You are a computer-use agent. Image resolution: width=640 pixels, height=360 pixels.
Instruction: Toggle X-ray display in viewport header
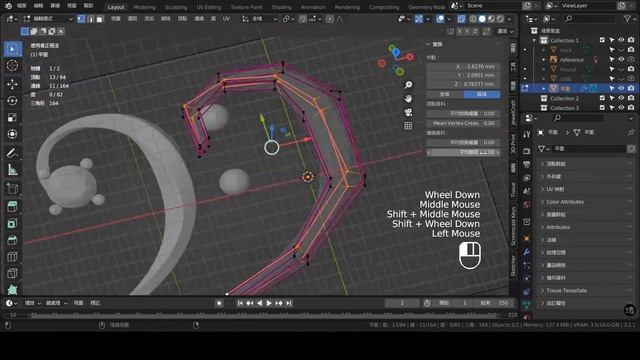461,19
